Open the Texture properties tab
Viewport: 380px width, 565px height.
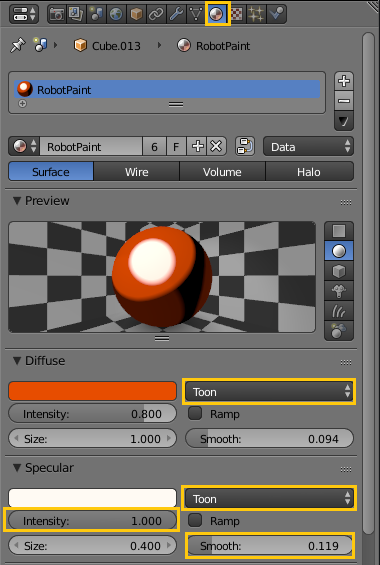[x=236, y=14]
